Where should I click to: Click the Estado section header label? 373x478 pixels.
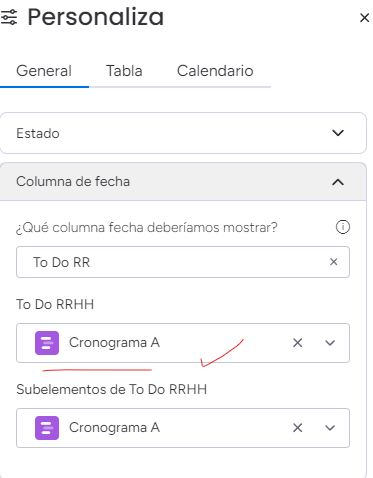pyautogui.click(x=38, y=133)
